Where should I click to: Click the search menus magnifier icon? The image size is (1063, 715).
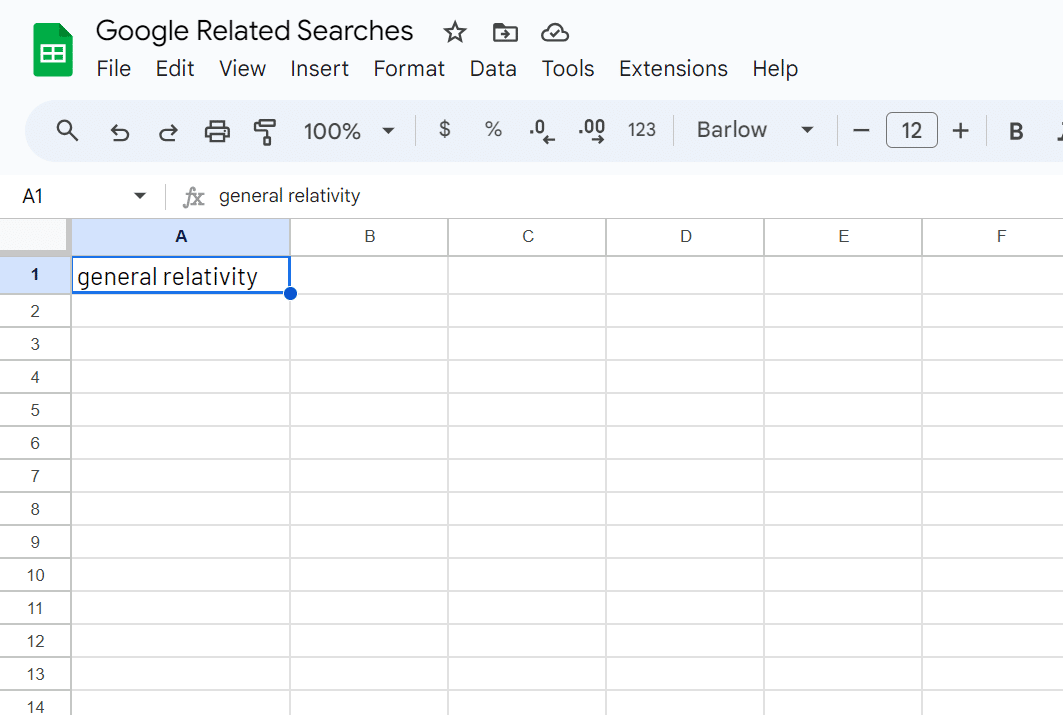pyautogui.click(x=67, y=131)
